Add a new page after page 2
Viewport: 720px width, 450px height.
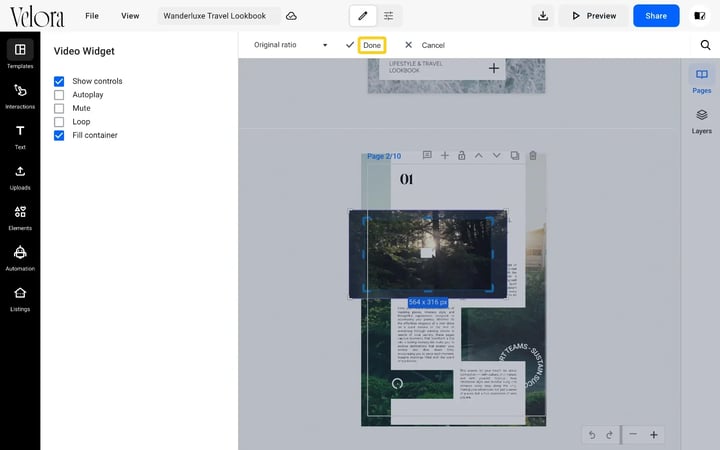click(444, 156)
